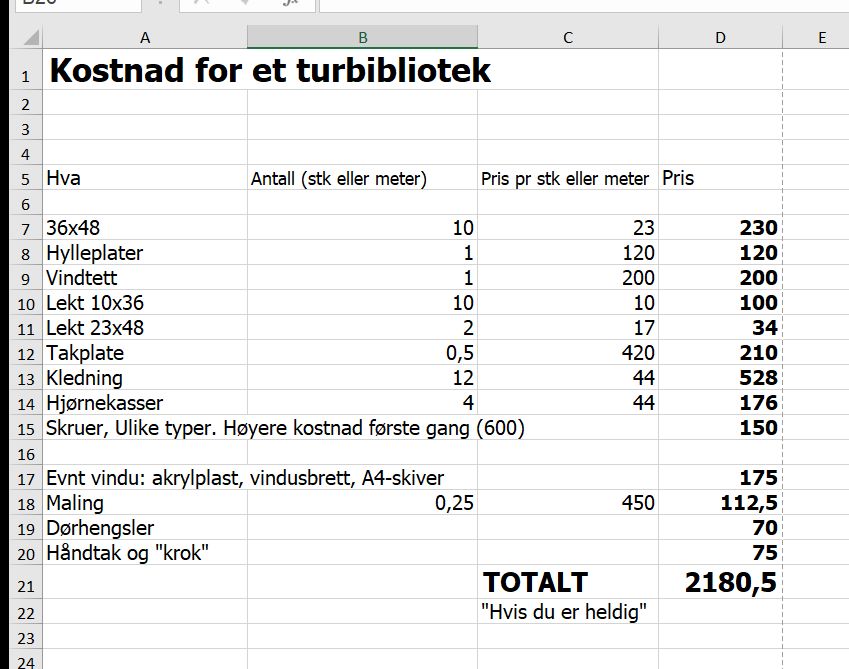Screen dimensions: 849x669
Task: Select the 'Lekt 23x48' cell
Action: tap(145, 327)
